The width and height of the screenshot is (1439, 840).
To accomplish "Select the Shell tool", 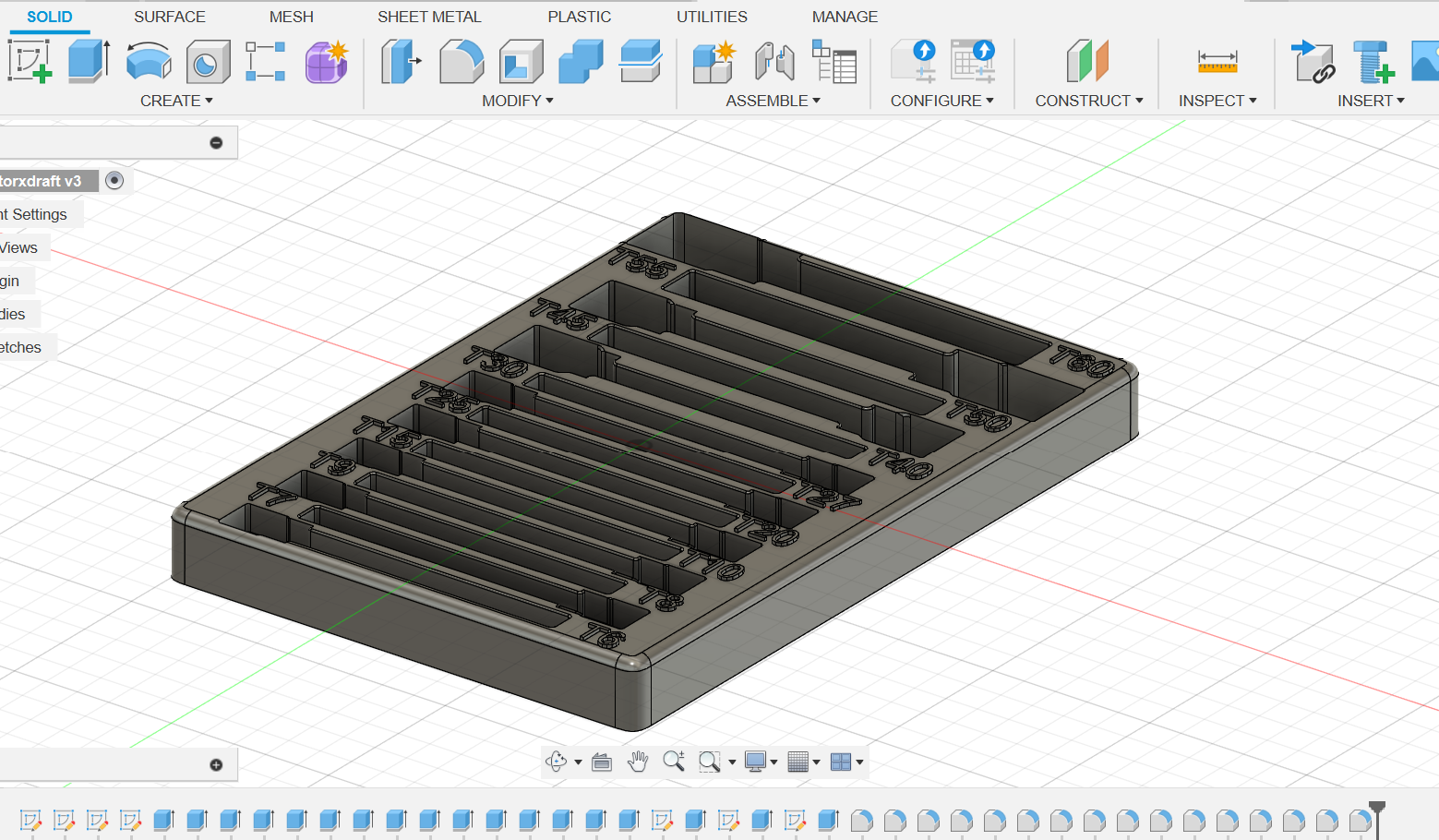I will point(522,61).
